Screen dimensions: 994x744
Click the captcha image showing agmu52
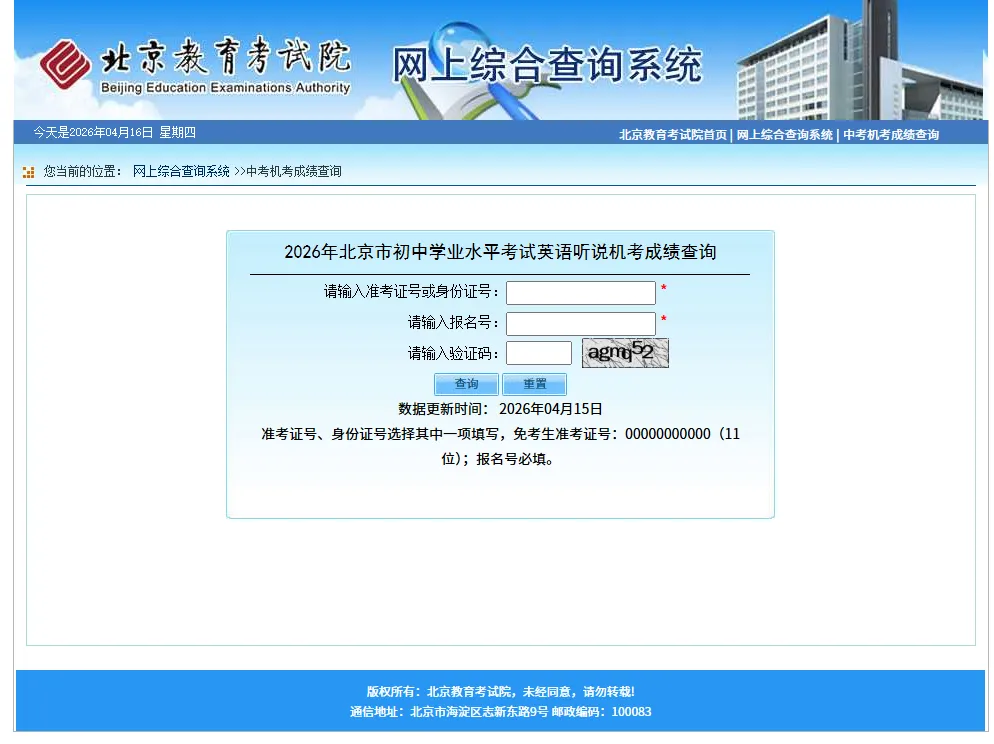pyautogui.click(x=625, y=352)
